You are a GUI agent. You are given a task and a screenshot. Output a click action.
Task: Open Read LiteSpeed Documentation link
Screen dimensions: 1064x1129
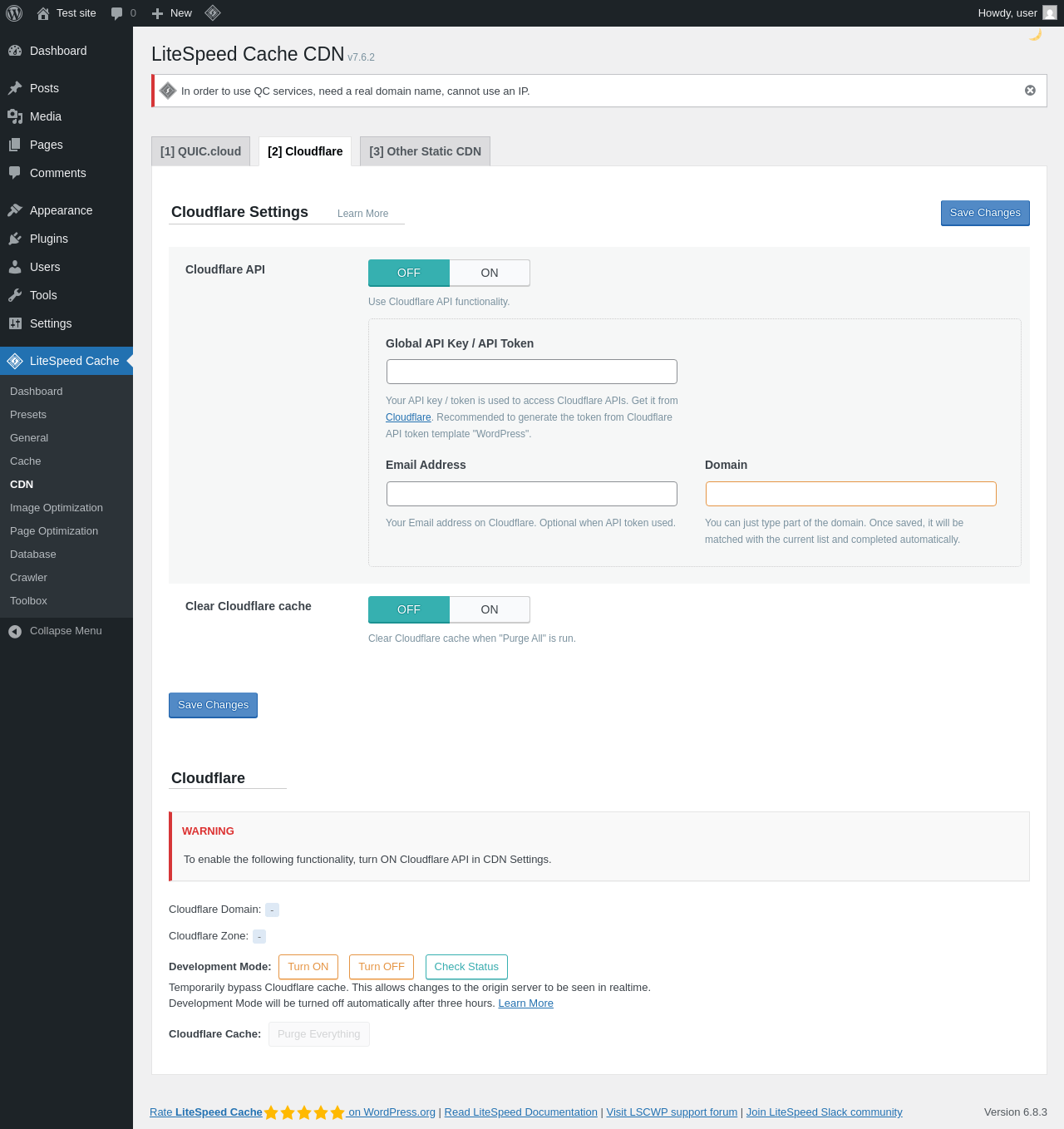pyautogui.click(x=521, y=1112)
